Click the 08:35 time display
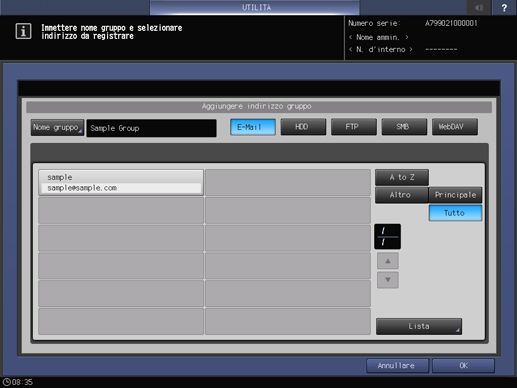The height and width of the screenshot is (388, 517). pyautogui.click(x=22, y=382)
